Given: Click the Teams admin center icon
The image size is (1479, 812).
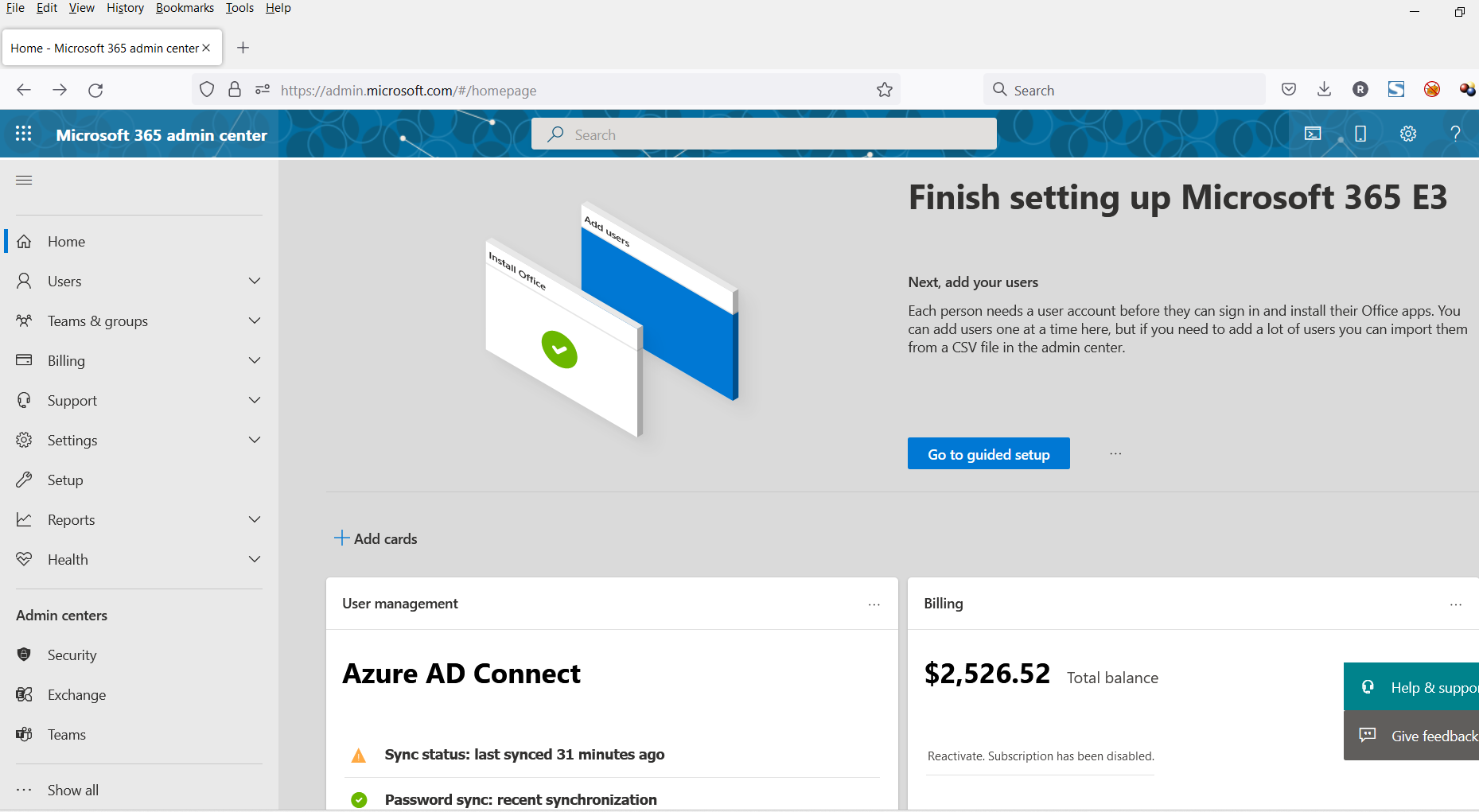Looking at the screenshot, I should [x=24, y=734].
